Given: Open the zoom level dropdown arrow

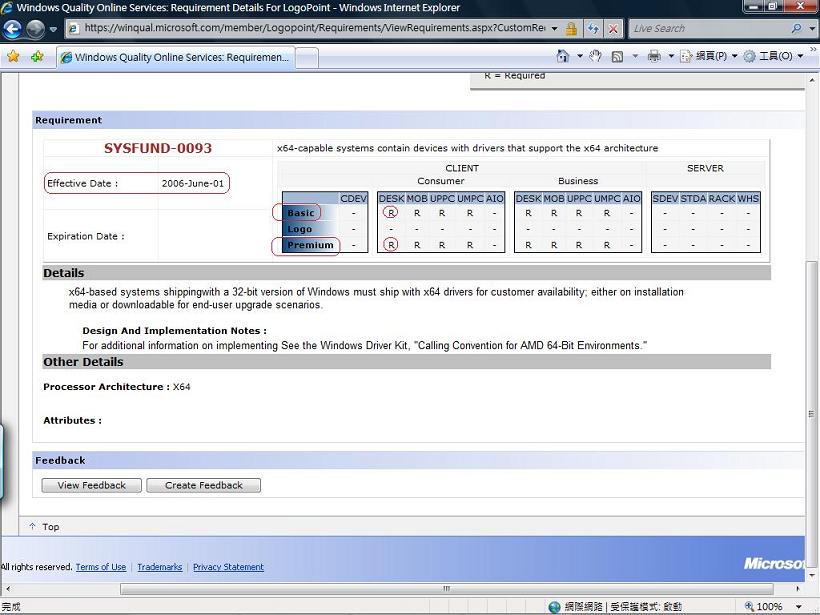Looking at the screenshot, I should coord(799,607).
